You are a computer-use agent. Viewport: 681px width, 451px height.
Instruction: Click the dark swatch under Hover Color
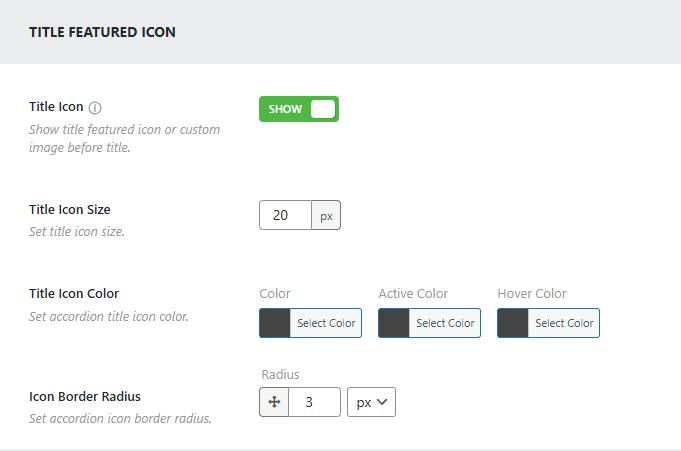point(513,323)
